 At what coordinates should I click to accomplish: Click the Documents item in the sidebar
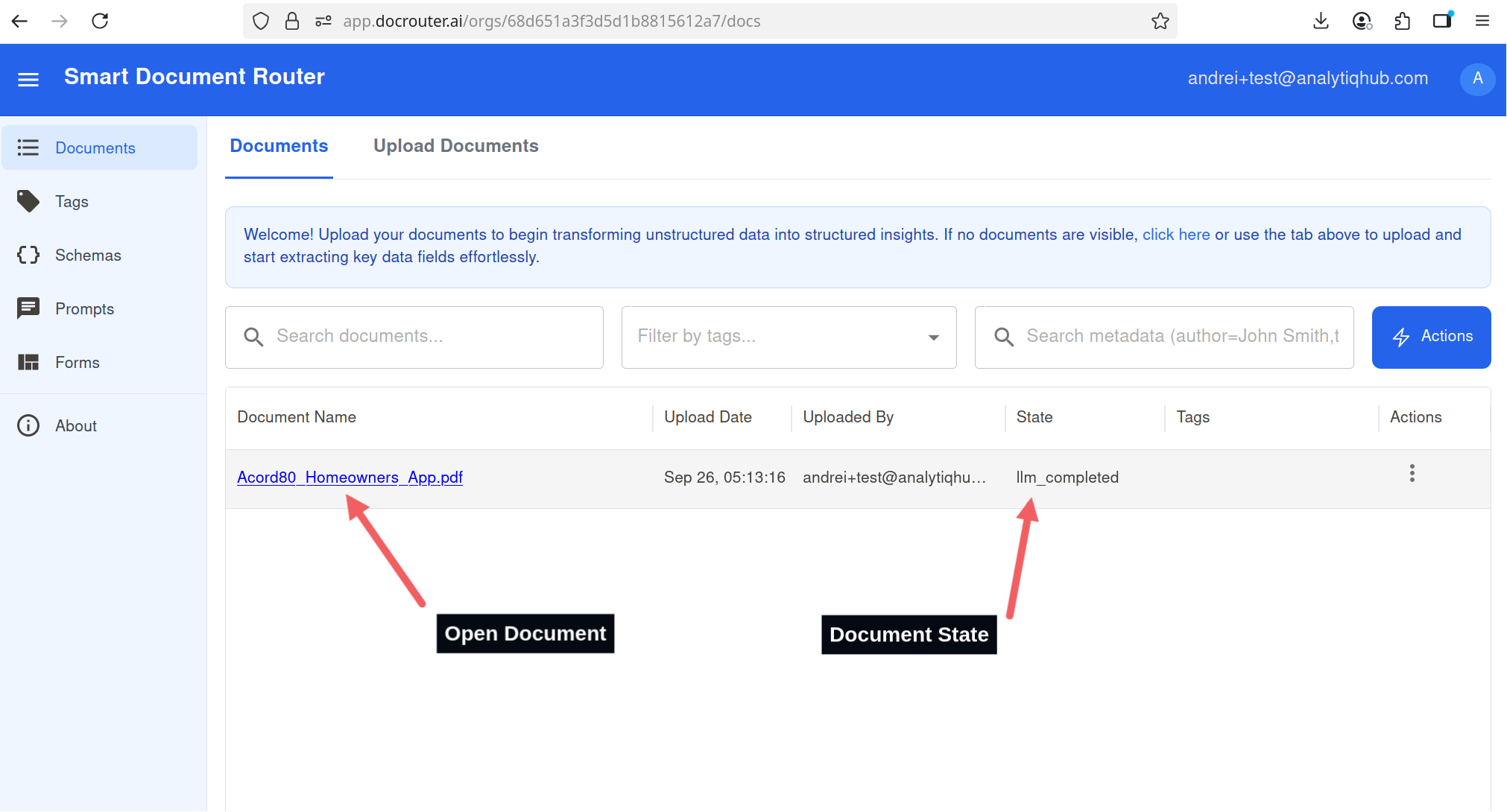tap(95, 148)
